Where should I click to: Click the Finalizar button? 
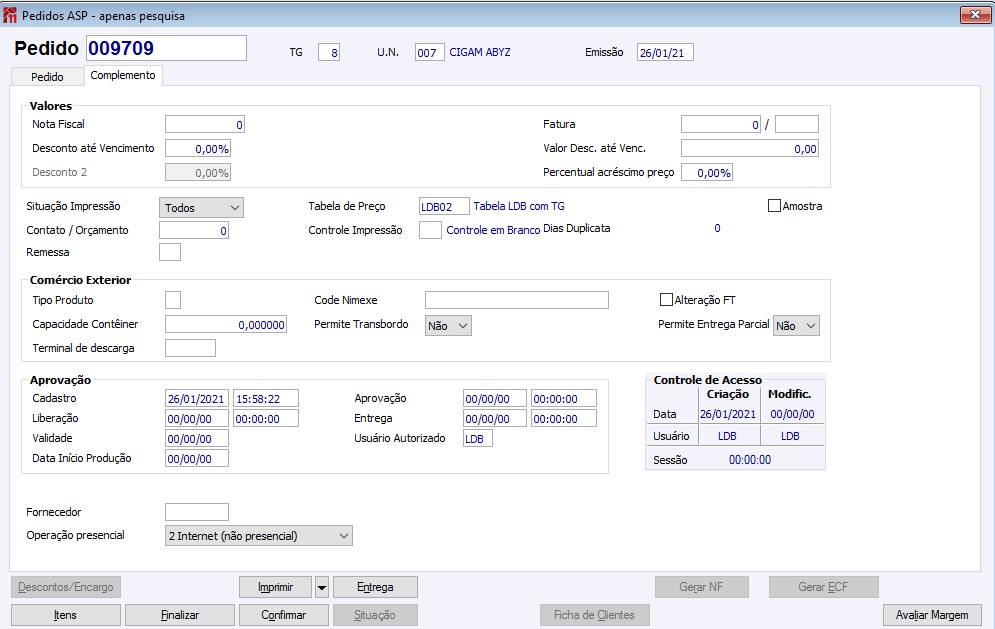pyautogui.click(x=180, y=615)
